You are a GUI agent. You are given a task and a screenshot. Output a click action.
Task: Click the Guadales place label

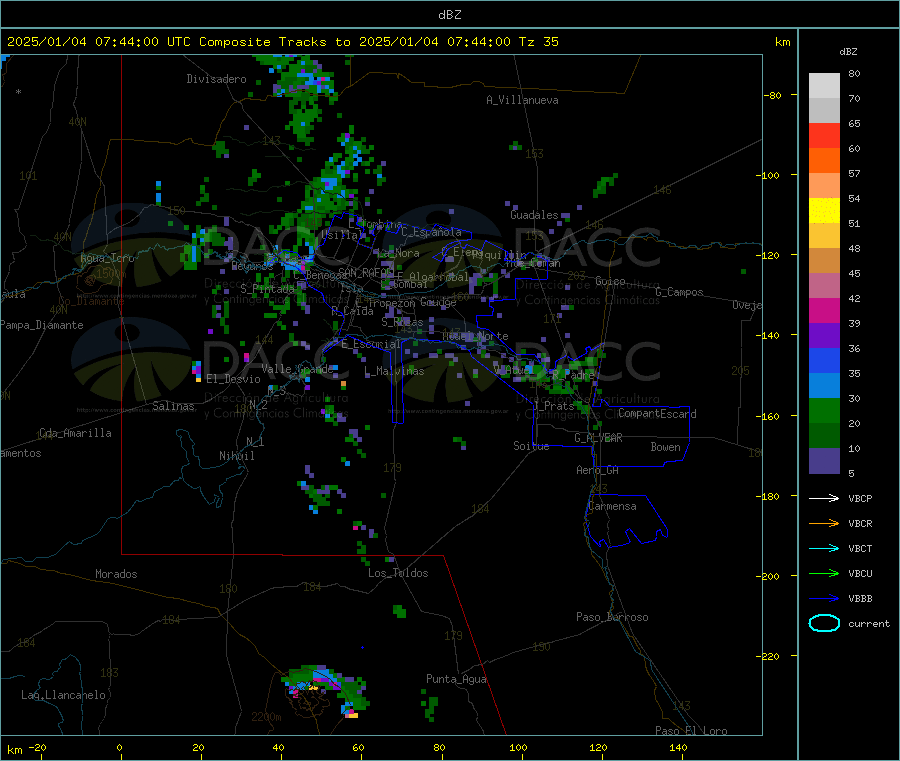tap(534, 215)
